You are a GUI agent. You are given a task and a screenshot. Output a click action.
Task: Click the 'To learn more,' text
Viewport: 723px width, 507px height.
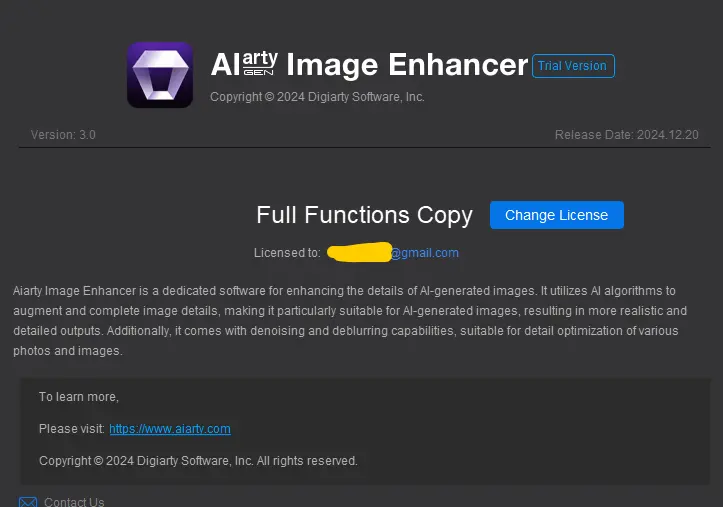(79, 397)
